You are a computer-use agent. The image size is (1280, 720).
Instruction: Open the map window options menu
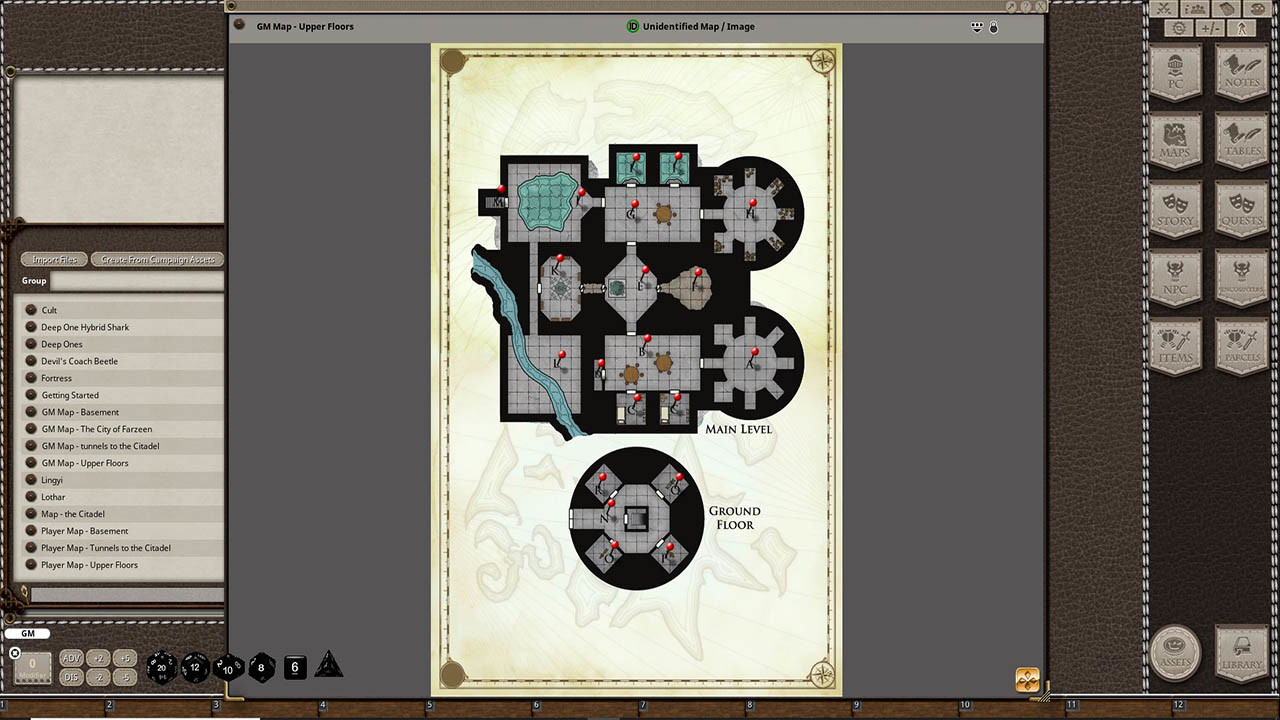point(238,26)
